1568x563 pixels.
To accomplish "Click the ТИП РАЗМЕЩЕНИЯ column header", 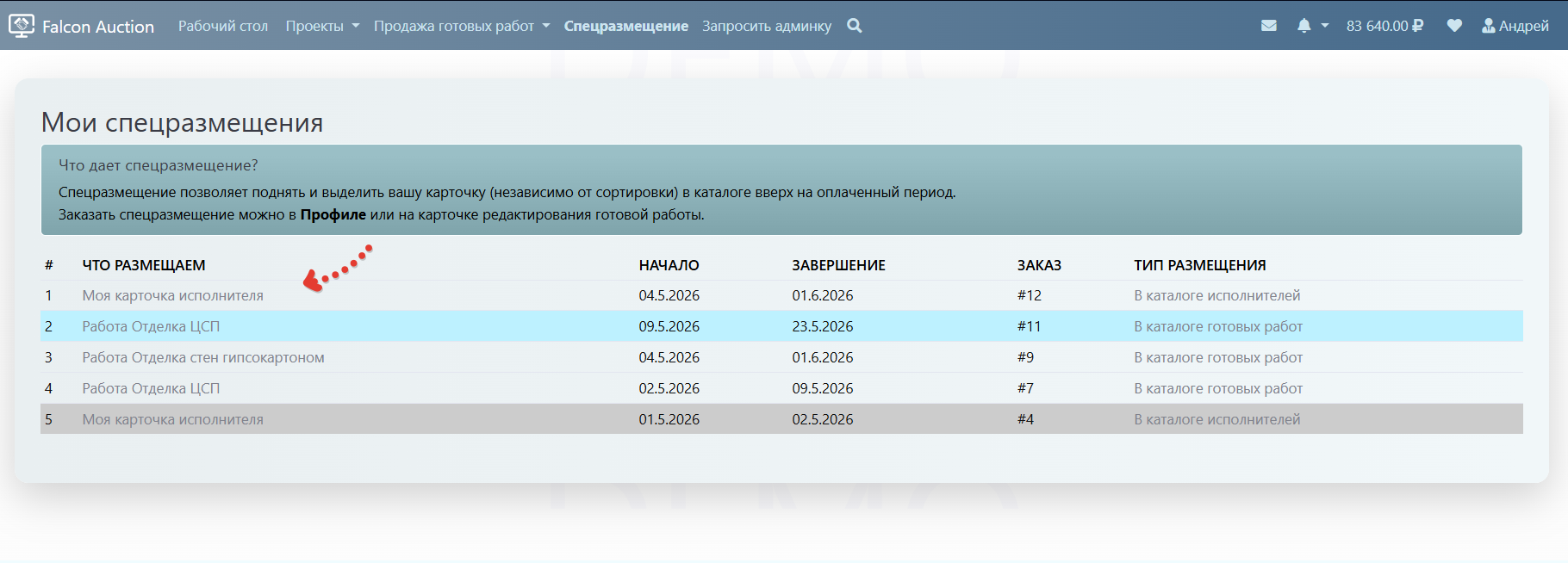I will 1200,265.
